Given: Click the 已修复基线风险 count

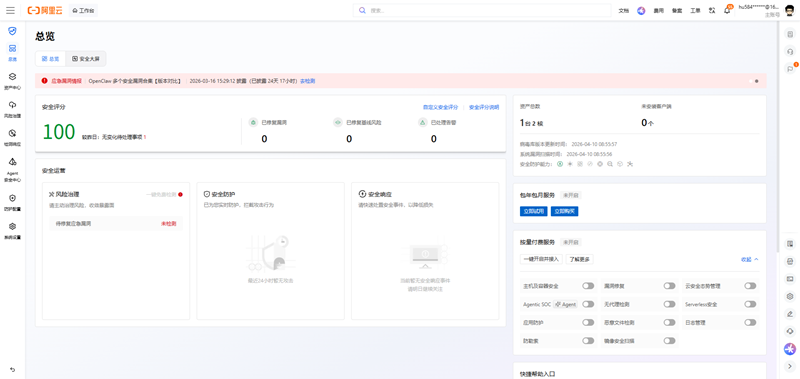Looking at the screenshot, I should 349,139.
